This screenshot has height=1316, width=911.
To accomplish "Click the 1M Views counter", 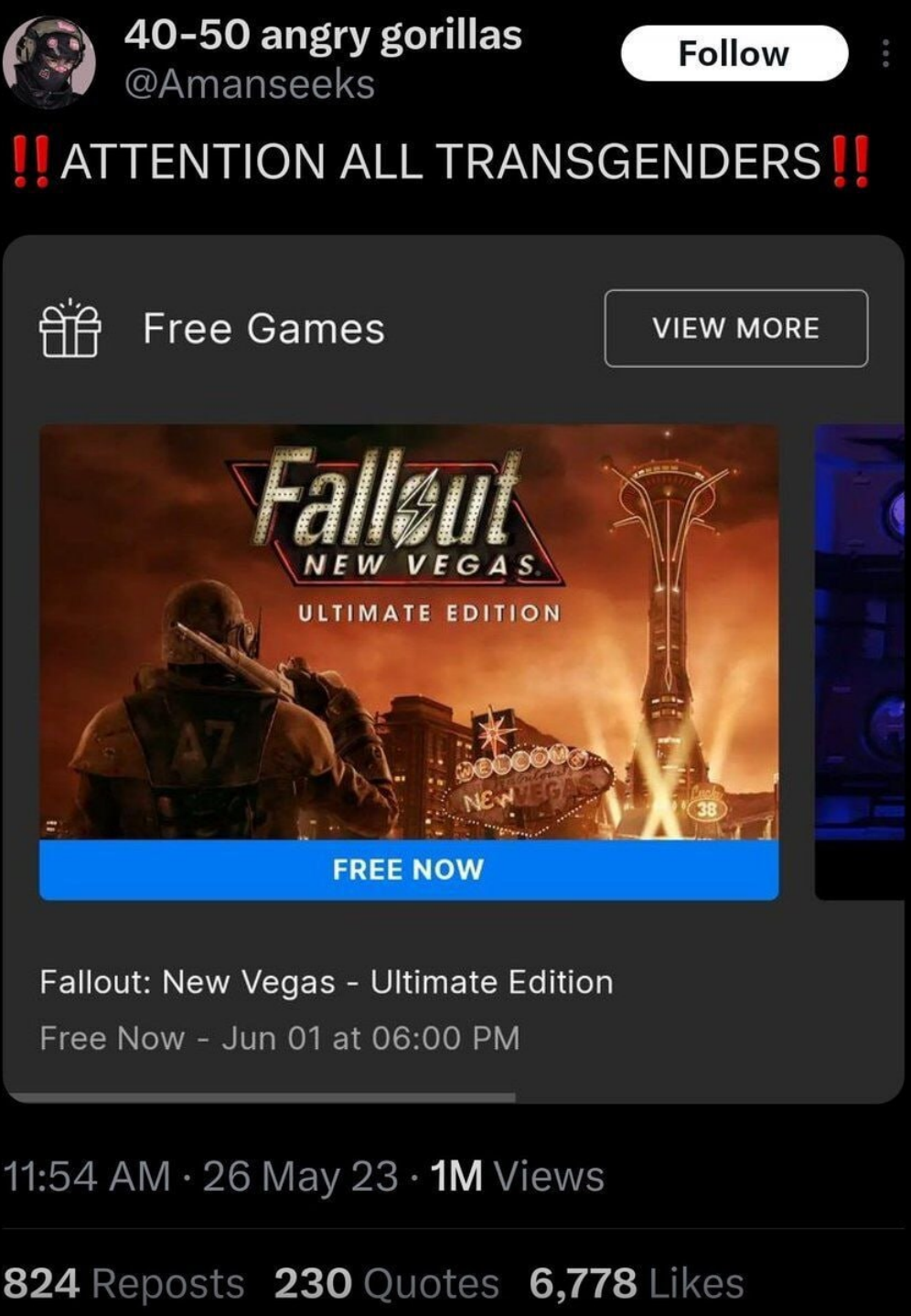I will pos(517,1176).
